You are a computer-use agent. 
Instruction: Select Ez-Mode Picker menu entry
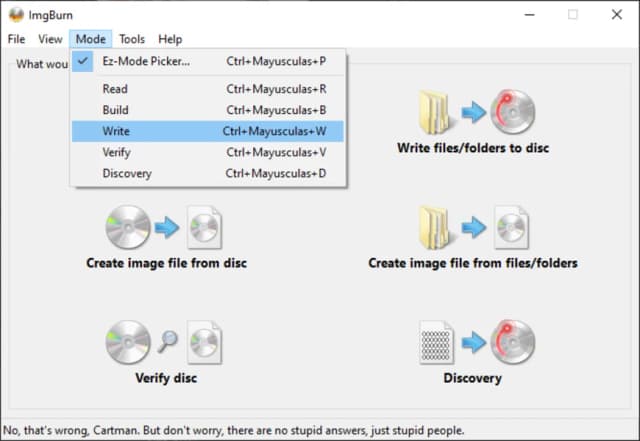point(208,61)
